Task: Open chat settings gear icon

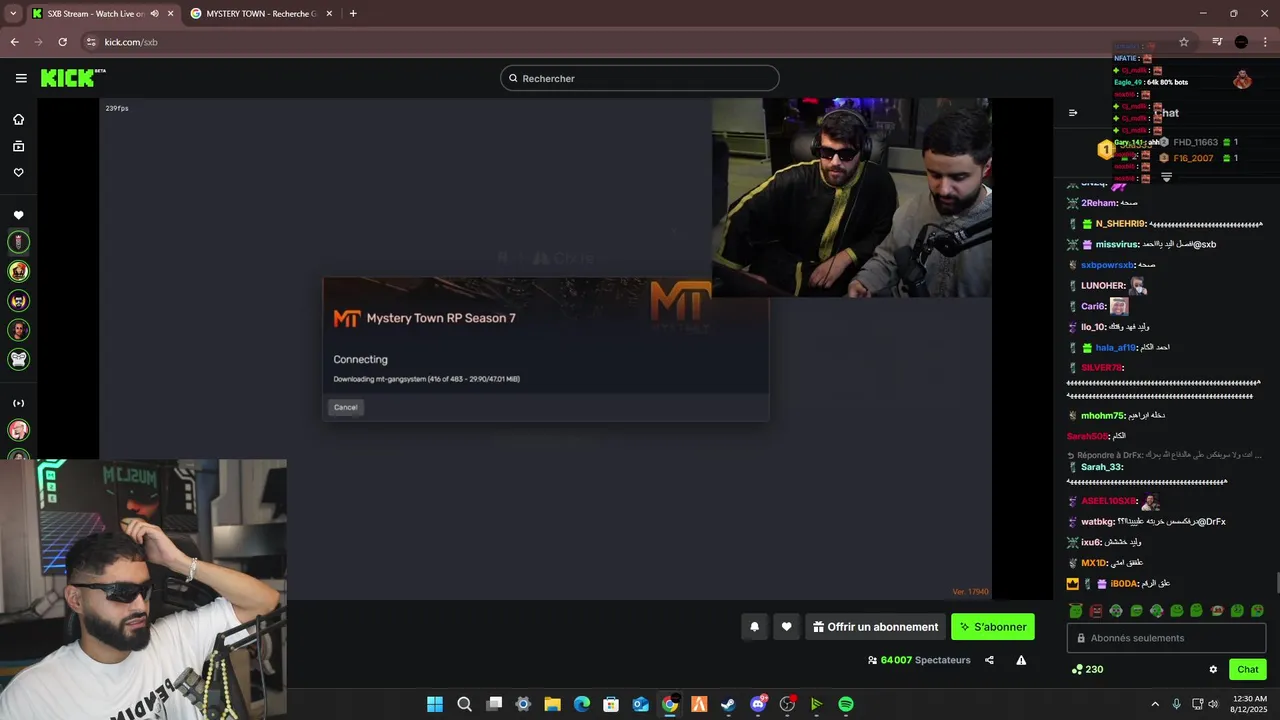Action: point(1213,670)
